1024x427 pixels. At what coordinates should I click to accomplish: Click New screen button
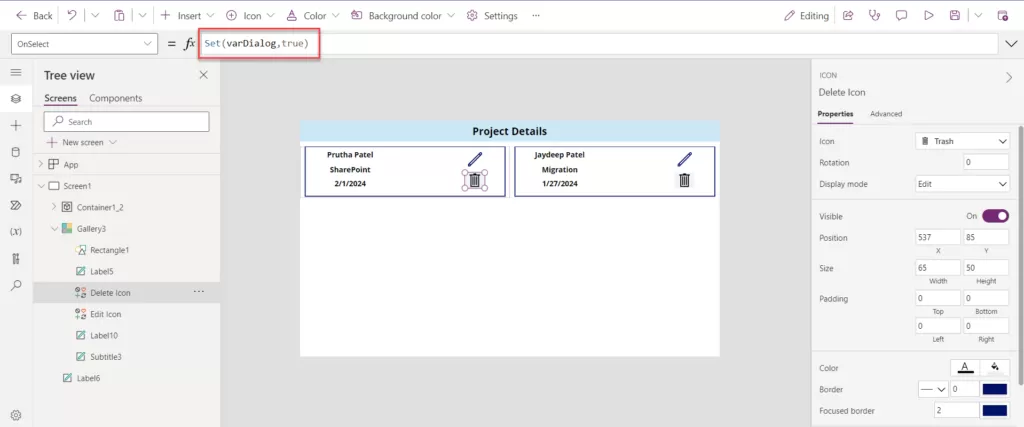82,143
